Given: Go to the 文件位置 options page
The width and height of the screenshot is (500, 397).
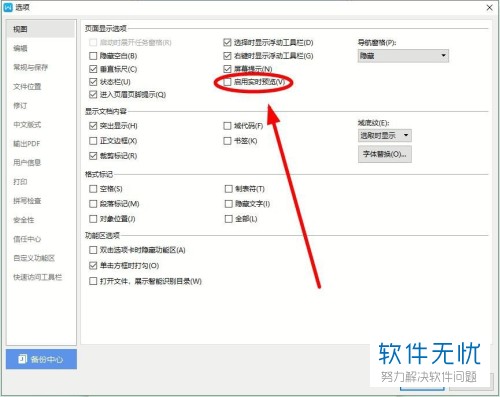Looking at the screenshot, I should tap(27, 87).
